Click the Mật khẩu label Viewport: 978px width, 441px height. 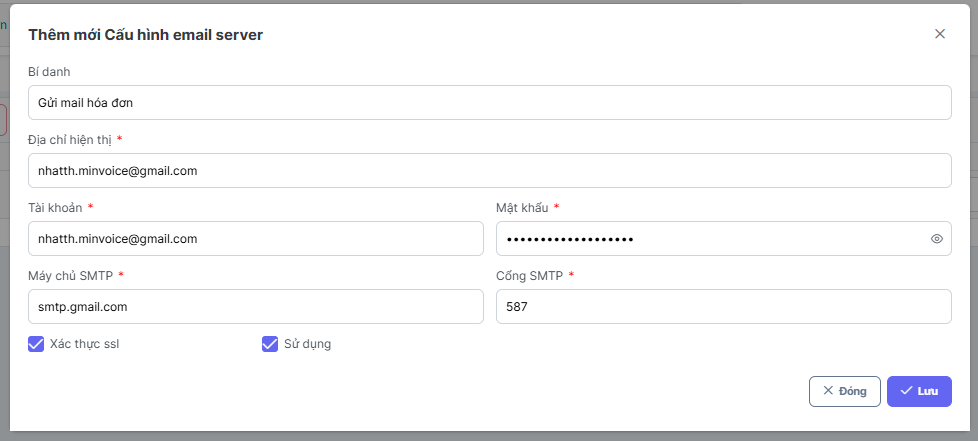pos(522,207)
